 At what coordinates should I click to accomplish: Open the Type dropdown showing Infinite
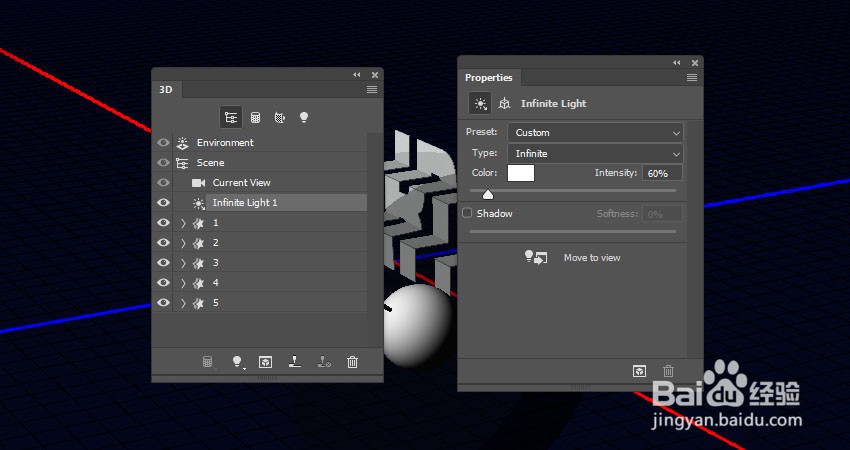point(595,153)
